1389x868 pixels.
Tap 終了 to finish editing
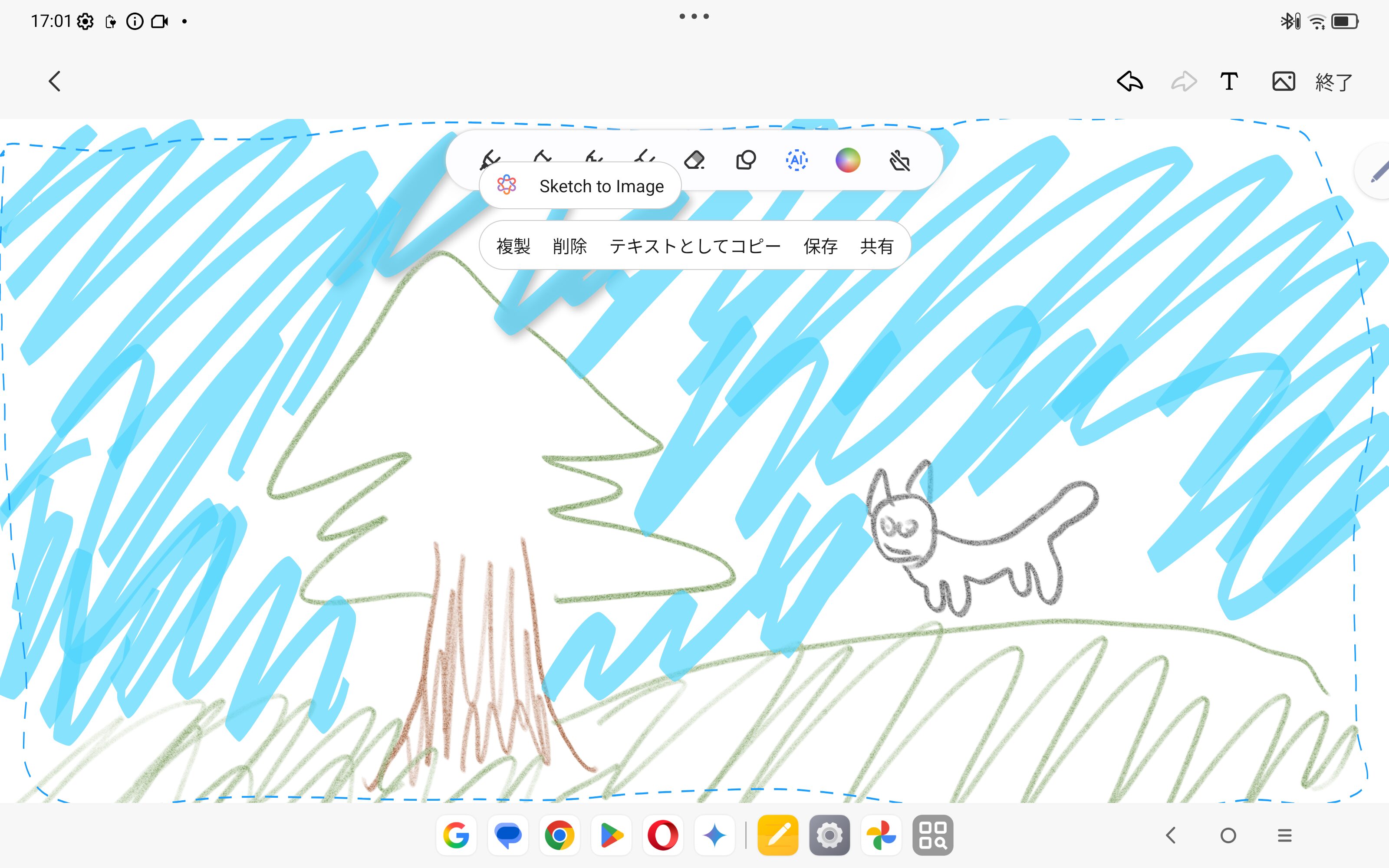pos(1334,82)
